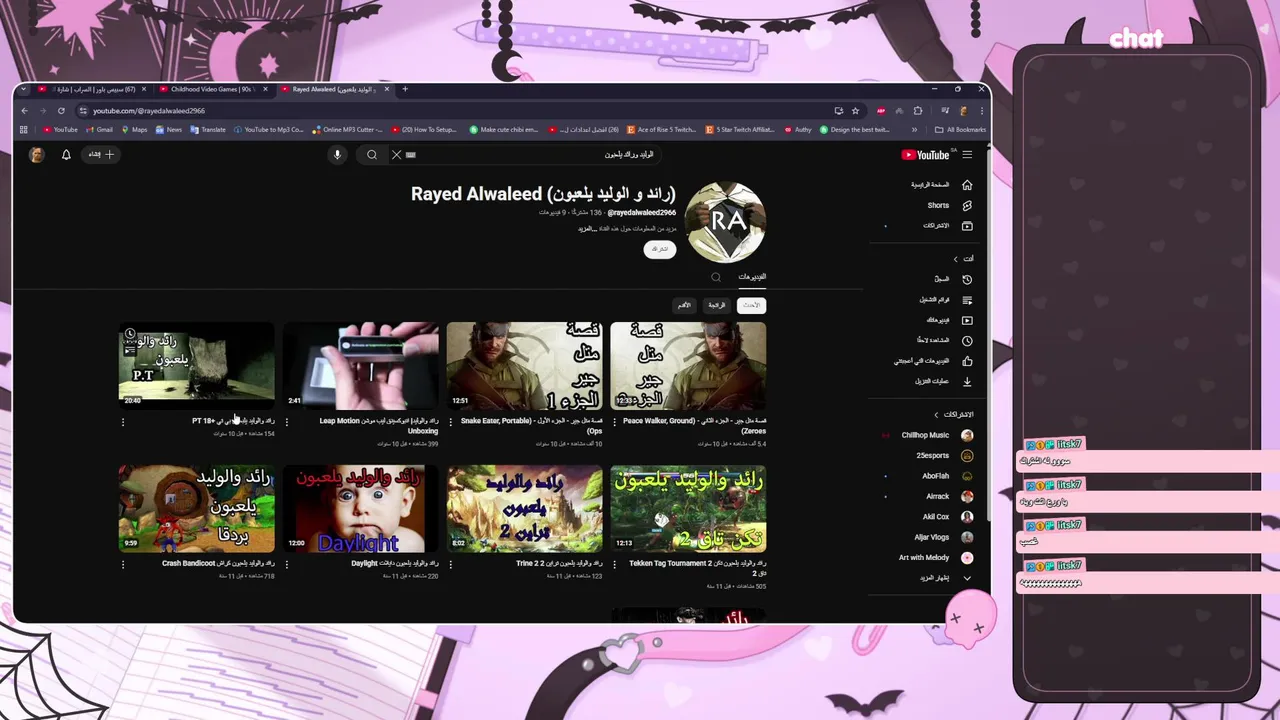Viewport: 1280px width, 720px height.
Task: Search within channel magnifier icon
Action: point(716,277)
